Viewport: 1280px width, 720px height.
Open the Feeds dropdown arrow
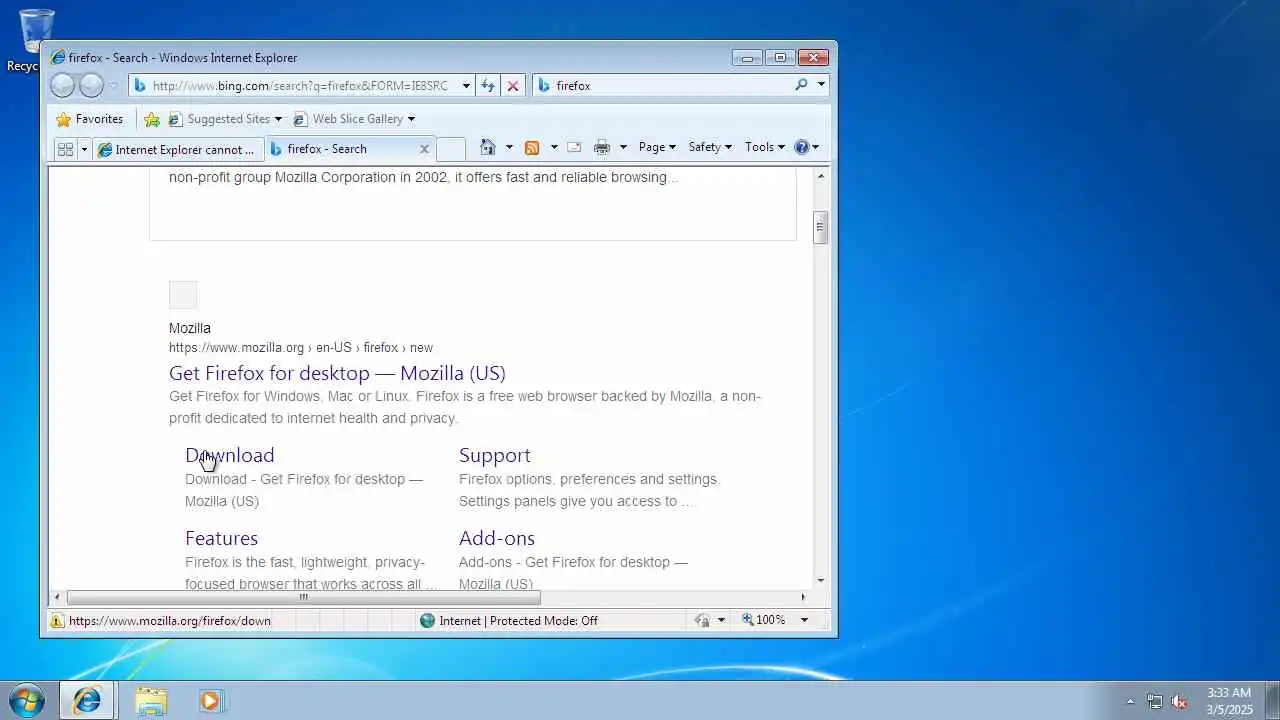click(x=554, y=147)
